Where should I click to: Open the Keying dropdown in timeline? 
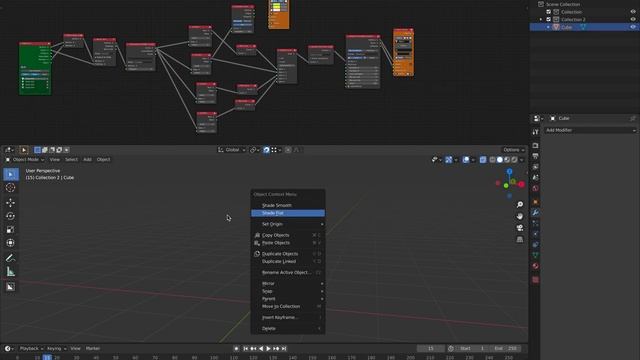[x=56, y=349]
